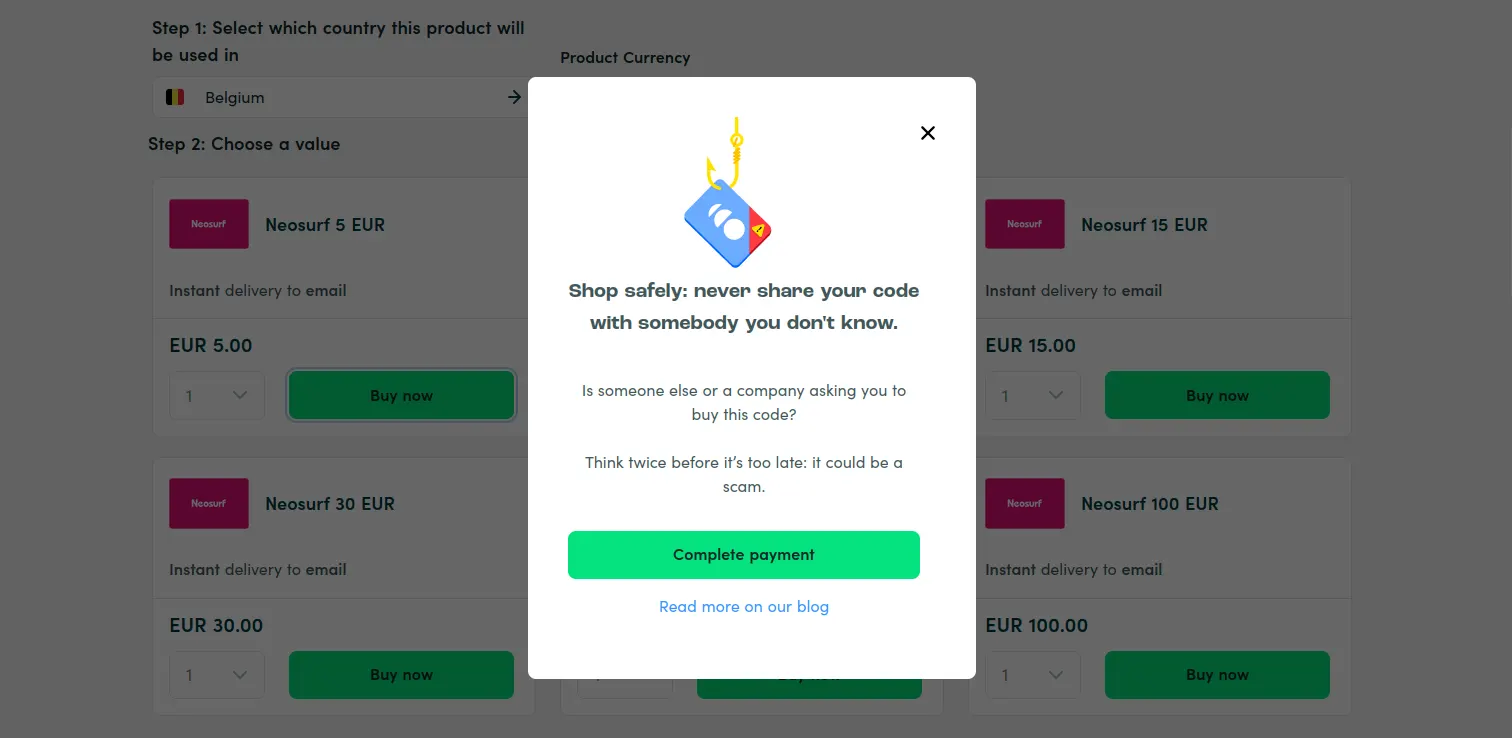Click the Neosurf 30 EUR logo thumbnail
The width and height of the screenshot is (1512, 738).
(x=209, y=503)
